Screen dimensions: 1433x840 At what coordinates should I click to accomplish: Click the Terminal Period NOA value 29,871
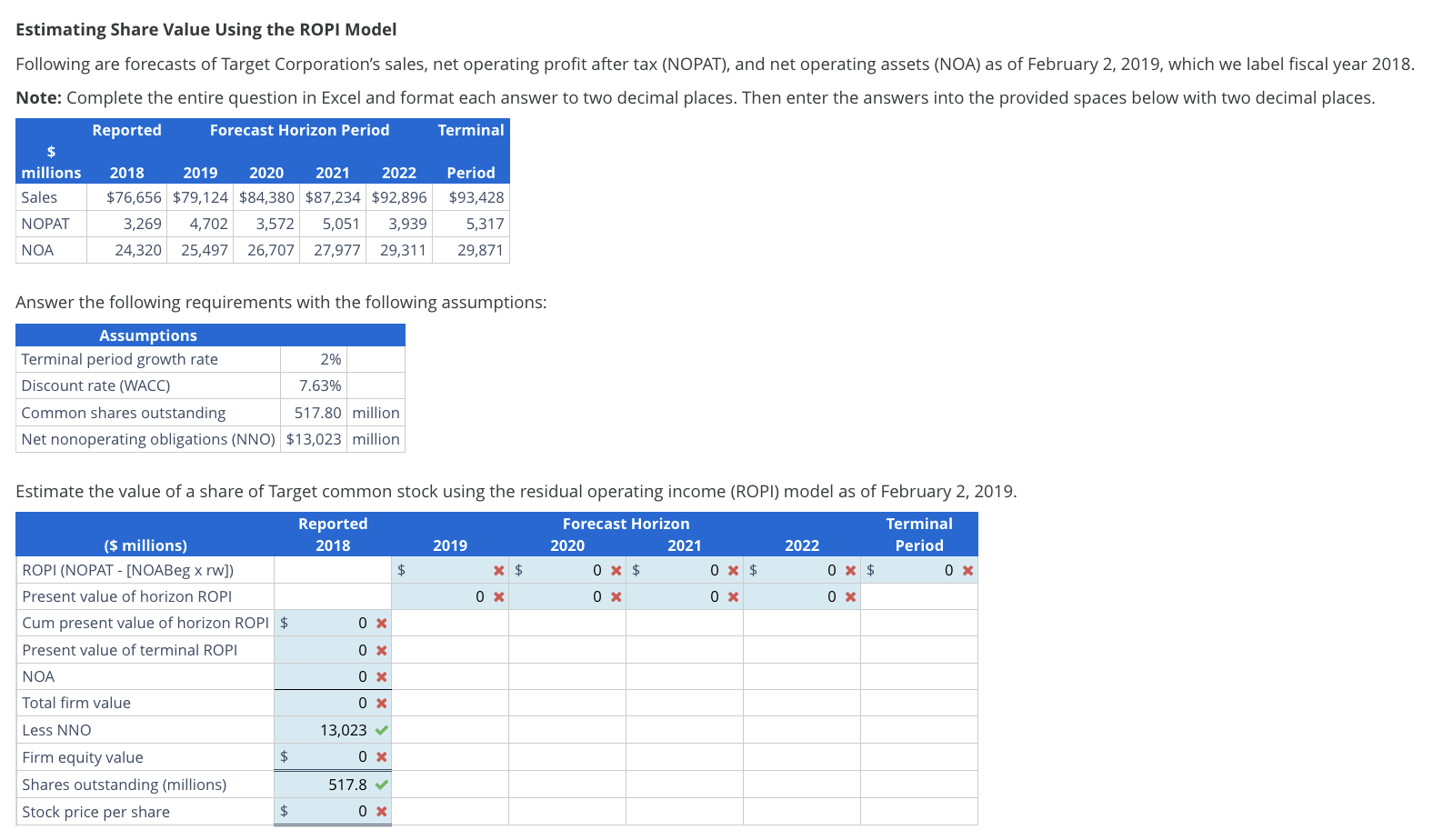tap(481, 250)
